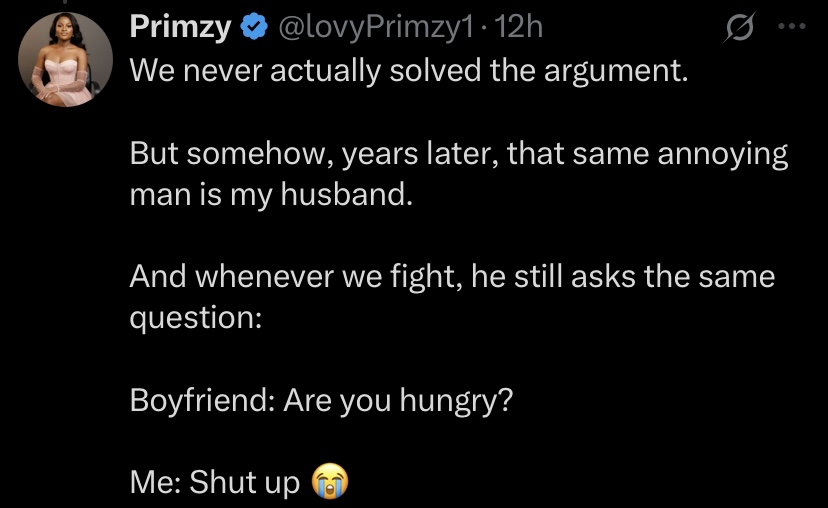Screen dimensions: 828x508
Task: Click the Primzy display name
Action: tap(180, 26)
